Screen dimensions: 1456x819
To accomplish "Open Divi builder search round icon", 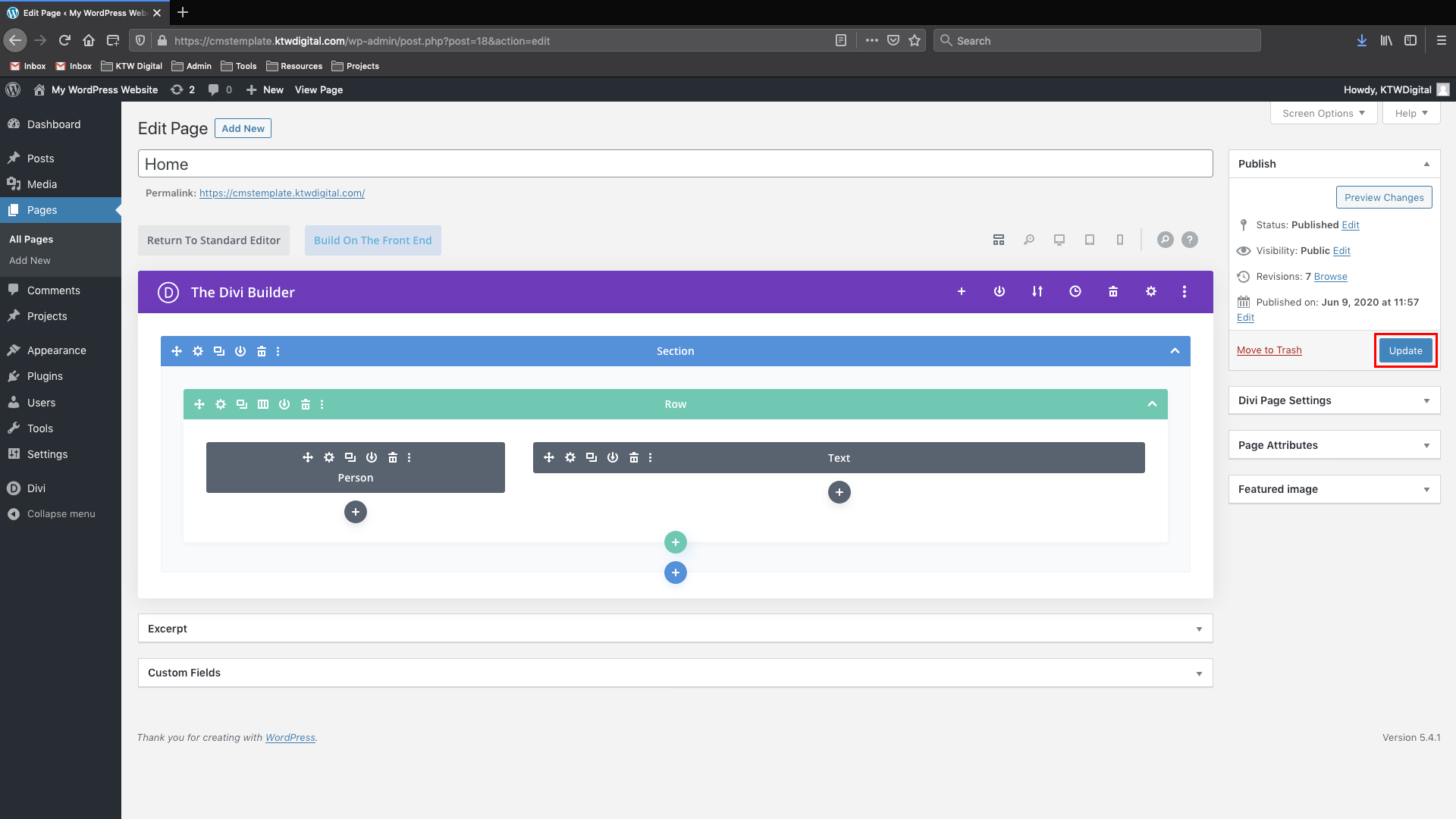I will [1166, 240].
